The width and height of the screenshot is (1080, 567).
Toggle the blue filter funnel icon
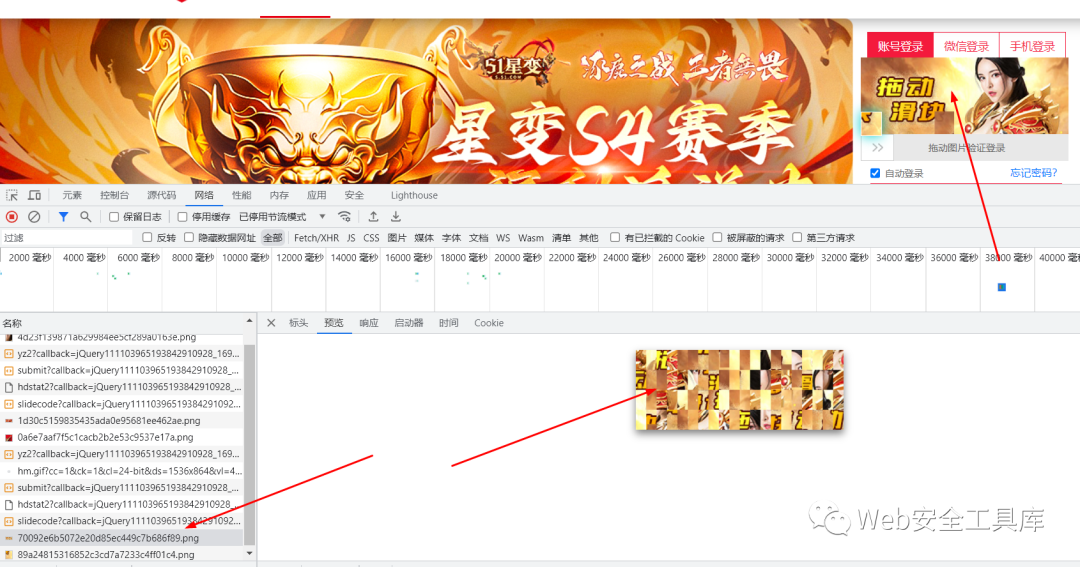(63, 216)
